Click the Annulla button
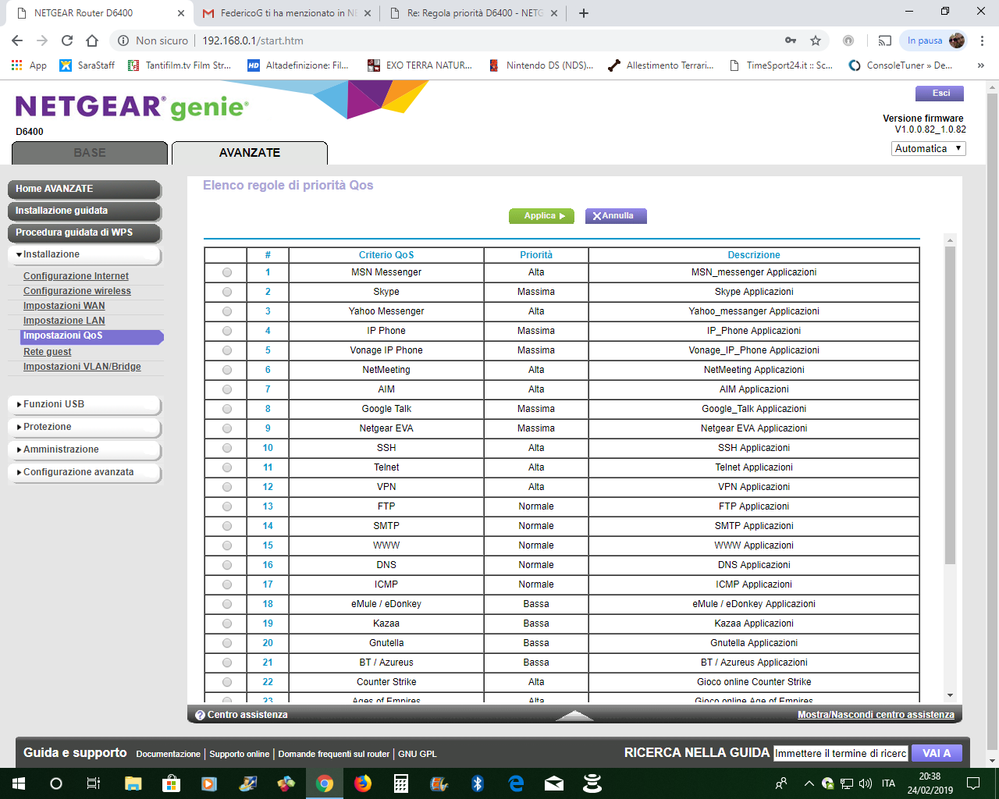 (x=615, y=216)
